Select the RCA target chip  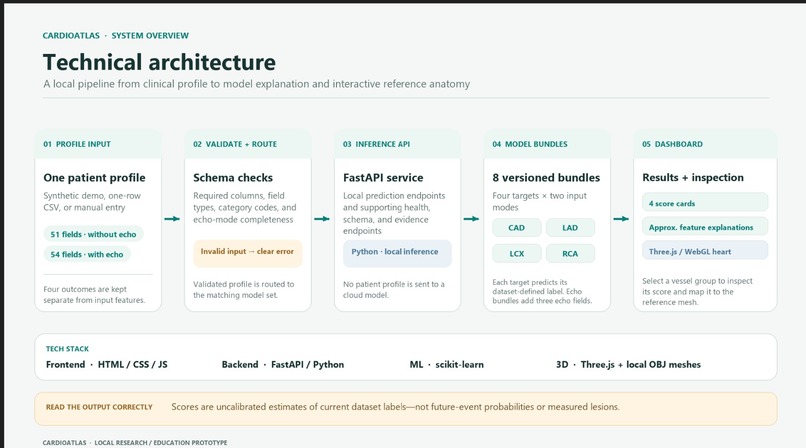[570, 253]
